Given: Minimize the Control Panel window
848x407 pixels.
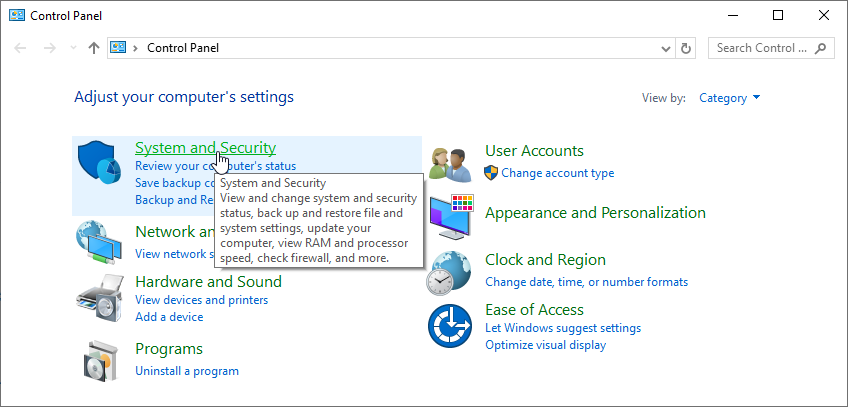Looking at the screenshot, I should [732, 16].
